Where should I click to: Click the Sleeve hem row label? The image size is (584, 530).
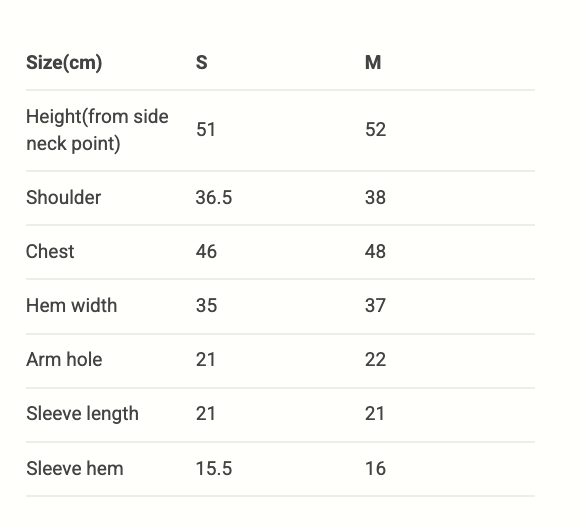pyautogui.click(x=74, y=468)
